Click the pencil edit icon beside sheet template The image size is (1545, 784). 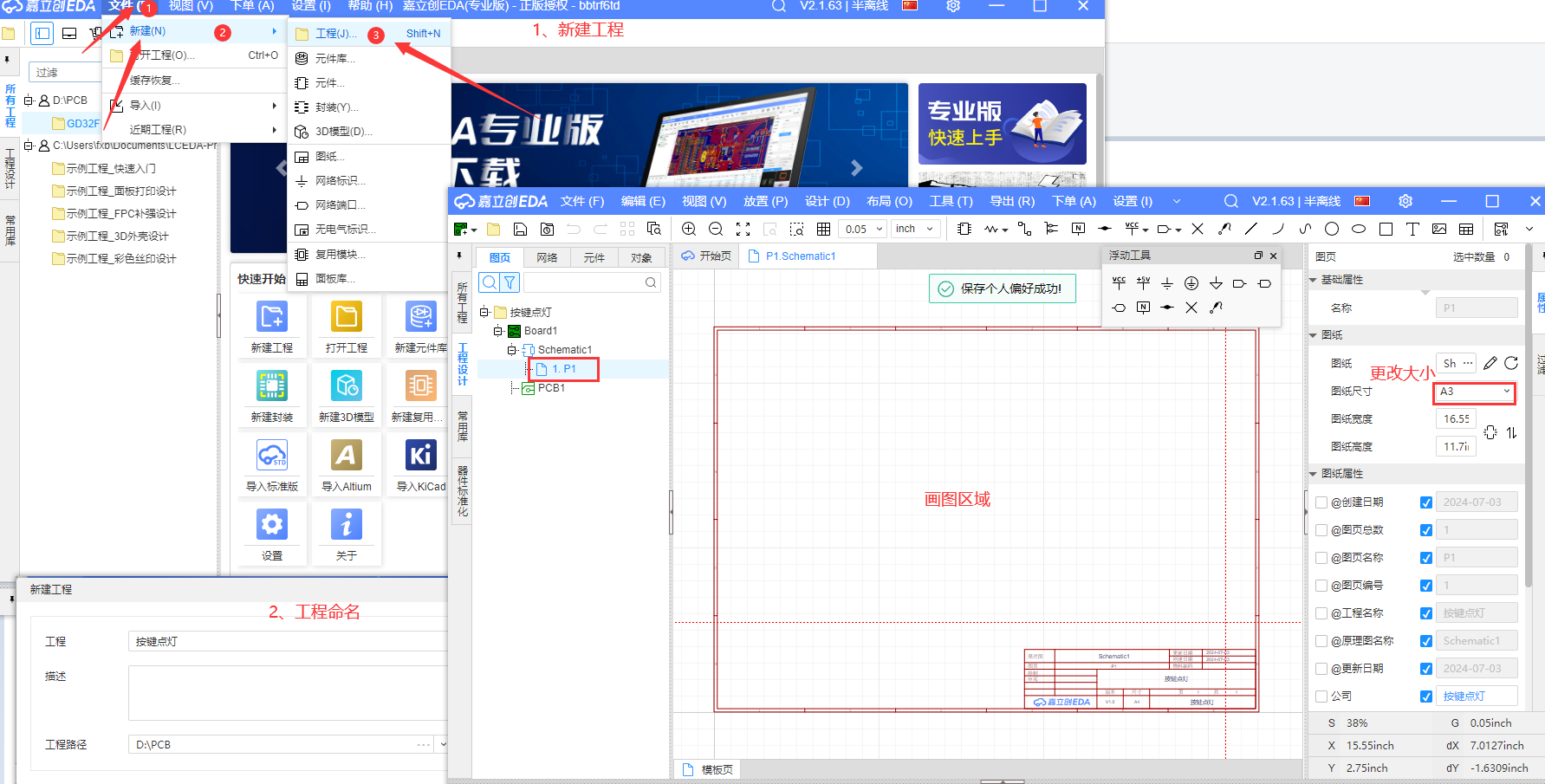click(1490, 363)
